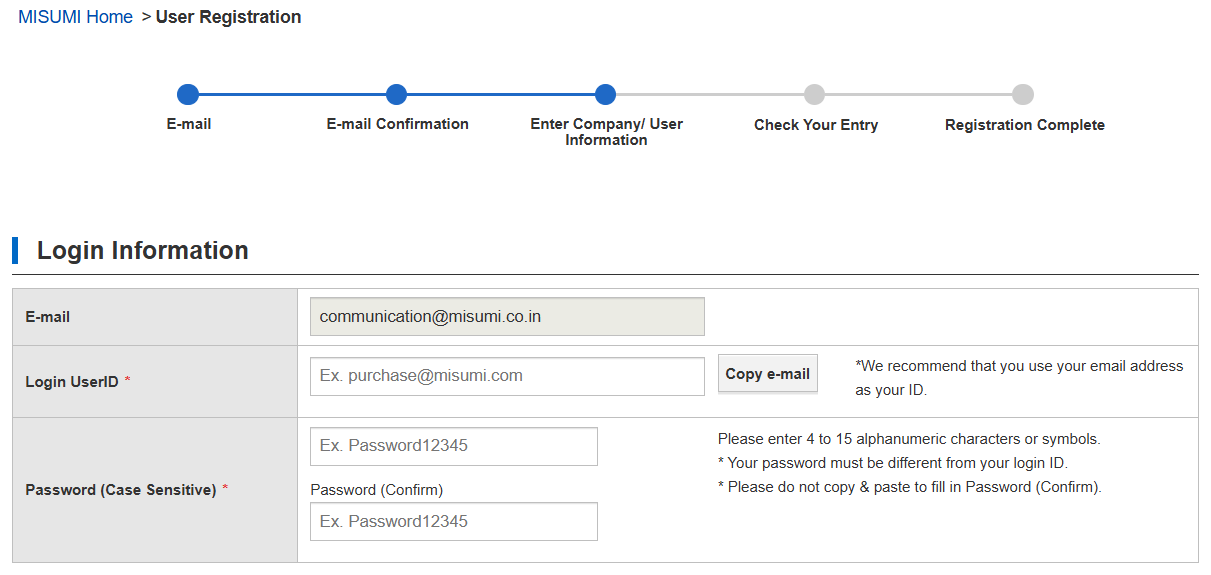Click the "Check Your Entry" step label
The height and width of the screenshot is (575, 1211).
click(816, 125)
